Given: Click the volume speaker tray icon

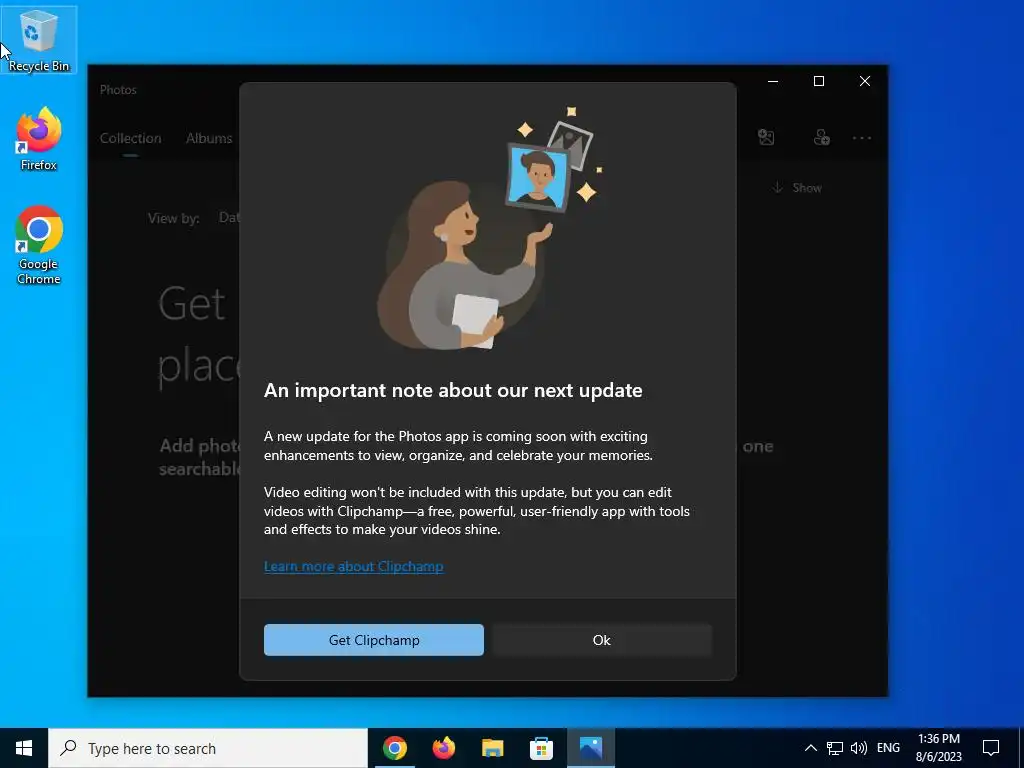Looking at the screenshot, I should (859, 748).
